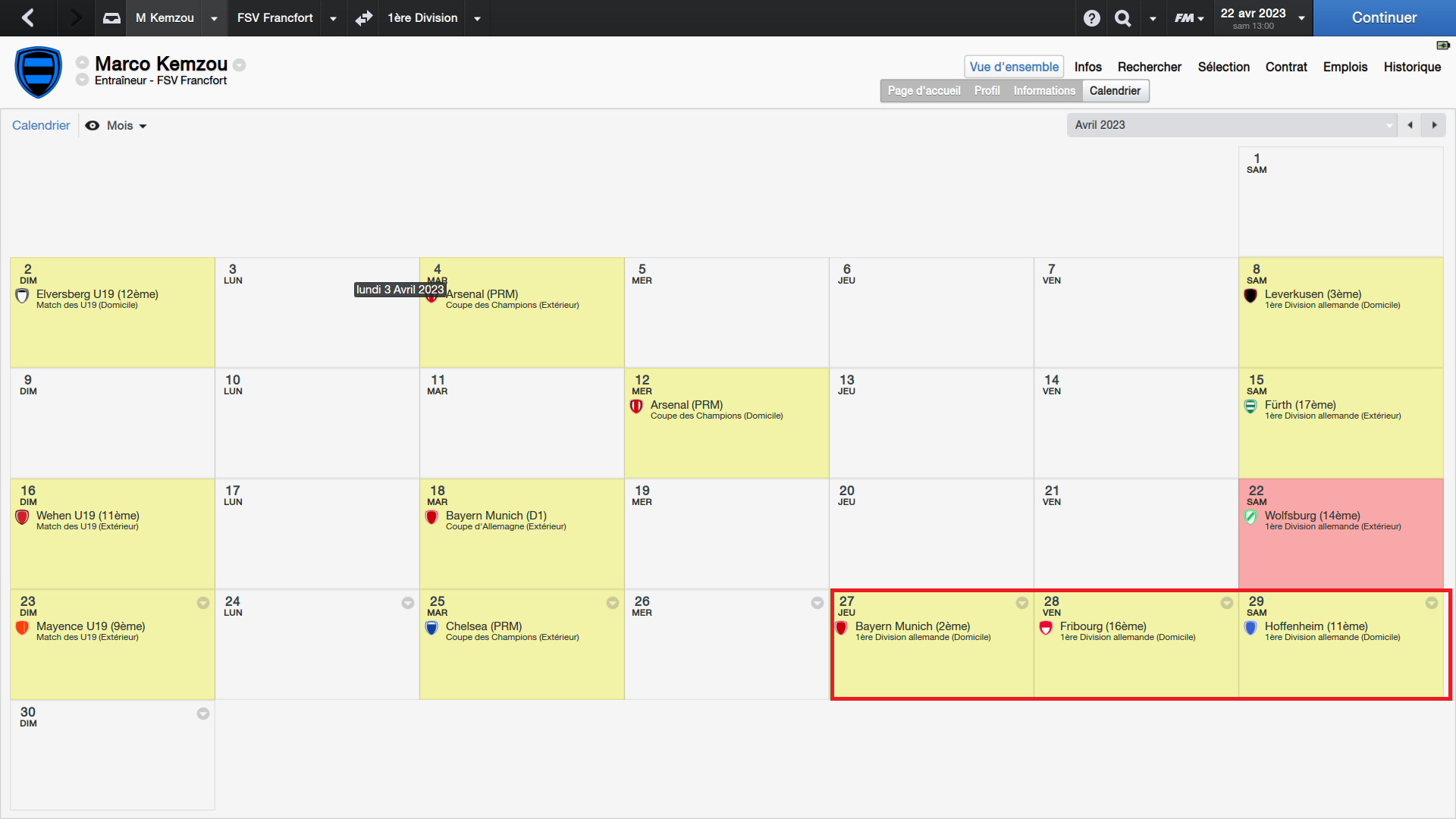
Task: Toggle the eye view icon beside Mois
Action: coord(93,126)
